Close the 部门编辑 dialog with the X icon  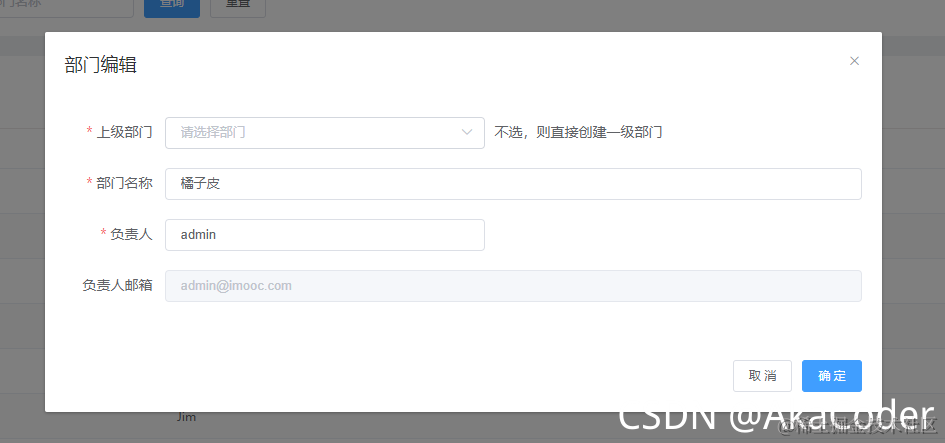point(854,61)
